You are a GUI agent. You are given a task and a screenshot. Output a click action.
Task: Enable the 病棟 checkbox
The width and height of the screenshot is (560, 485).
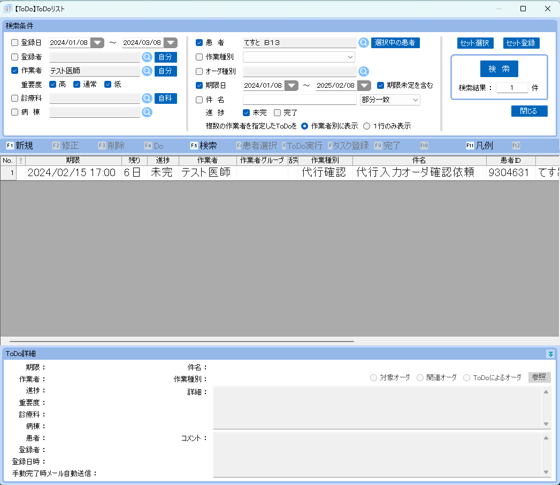(15, 112)
